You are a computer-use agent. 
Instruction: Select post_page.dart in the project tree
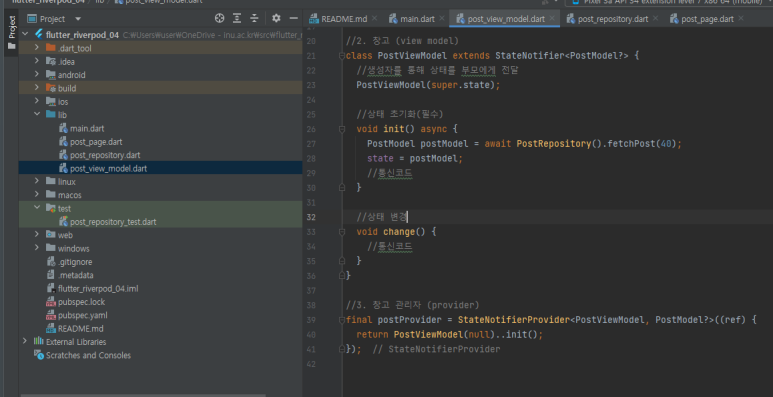tap(96, 142)
